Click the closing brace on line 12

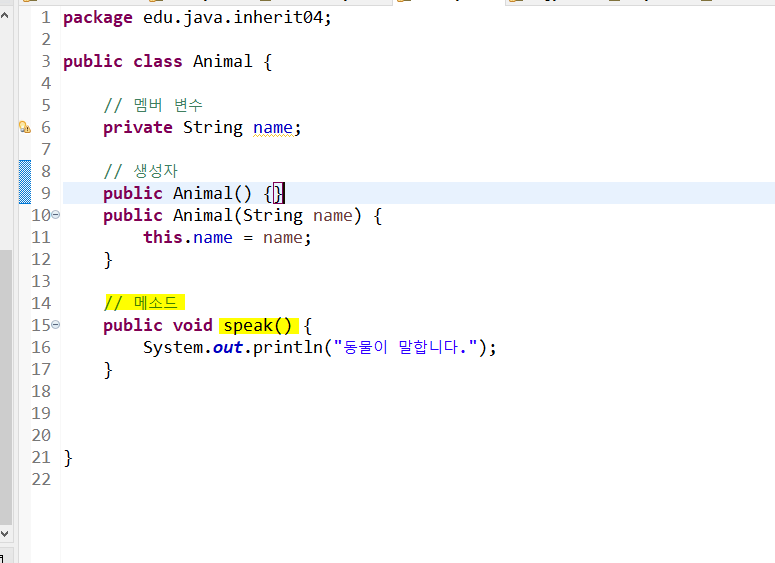point(108,260)
